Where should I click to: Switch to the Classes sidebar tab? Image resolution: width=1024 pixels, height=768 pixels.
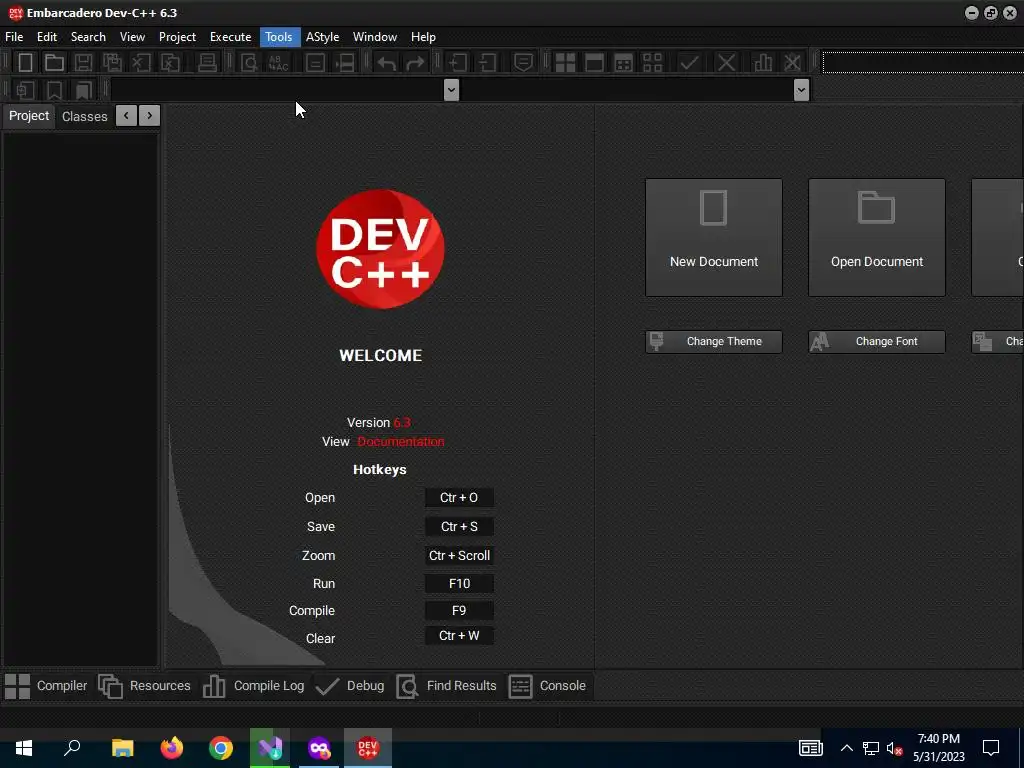84,117
